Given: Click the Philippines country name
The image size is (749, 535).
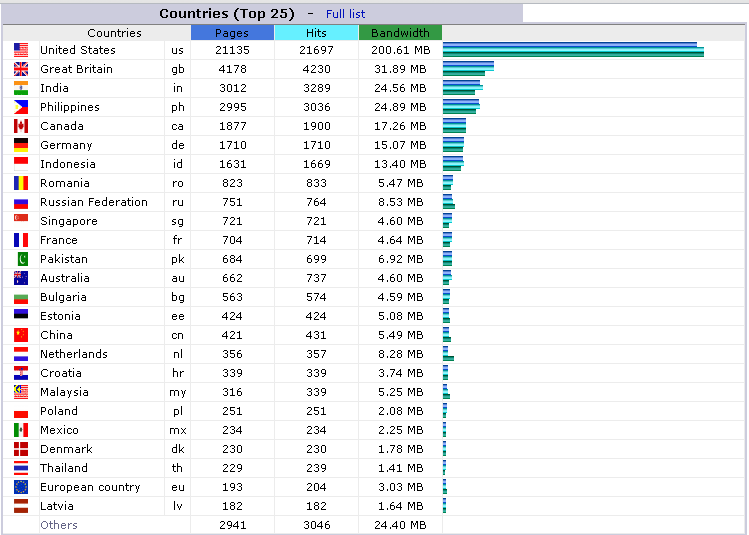Looking at the screenshot, I should [70, 107].
